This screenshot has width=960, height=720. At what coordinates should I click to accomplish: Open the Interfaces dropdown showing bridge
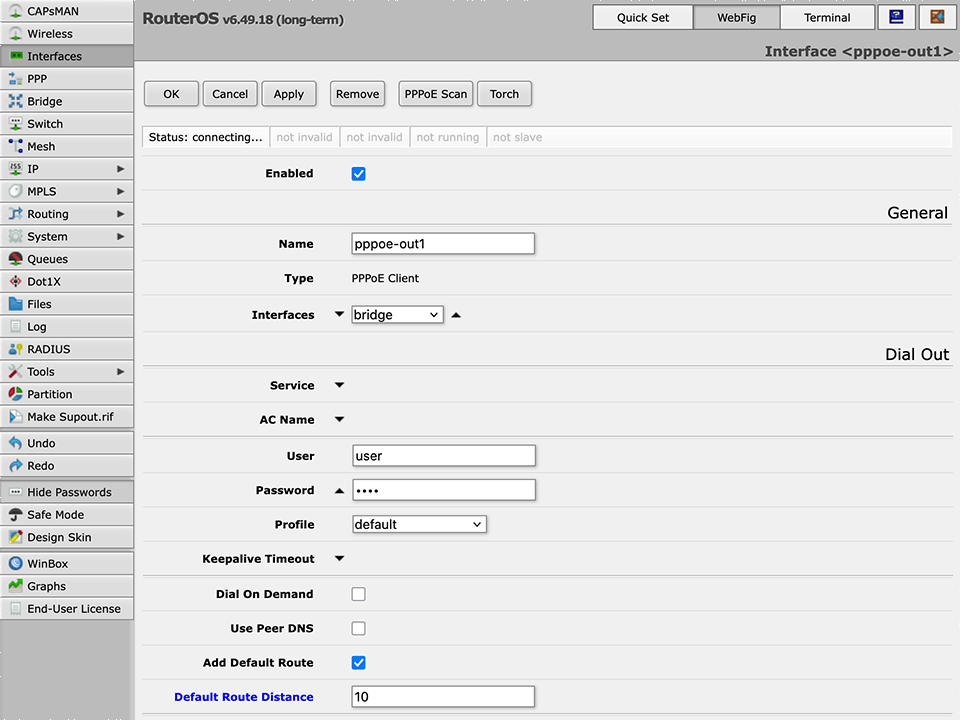[x=397, y=314]
